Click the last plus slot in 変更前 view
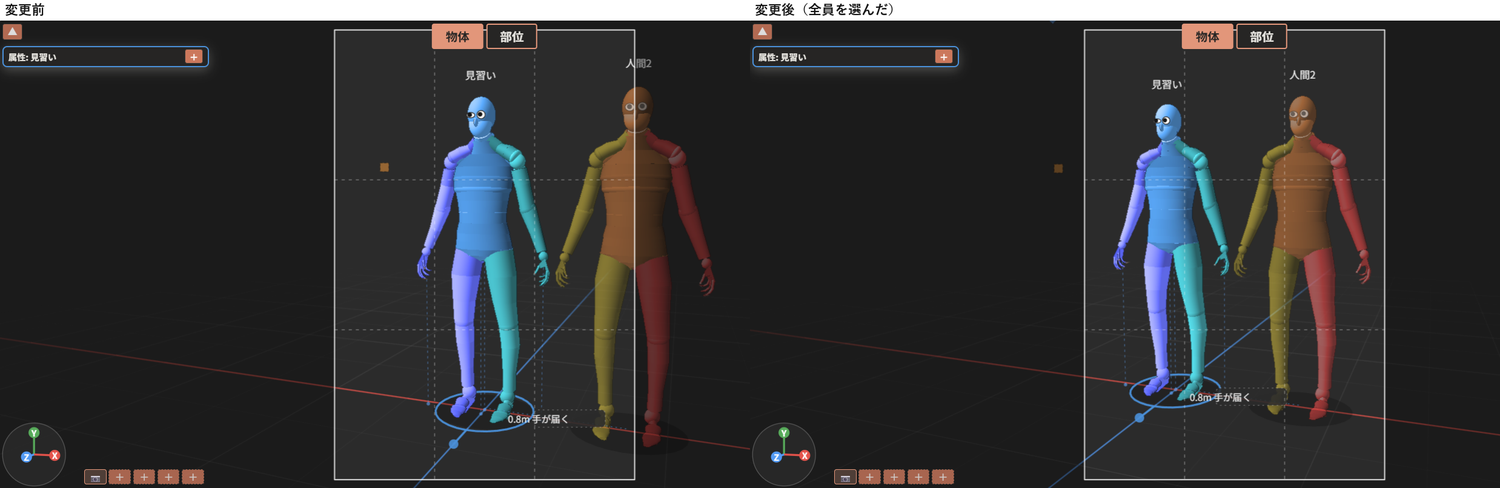1500x488 pixels. tap(193, 477)
